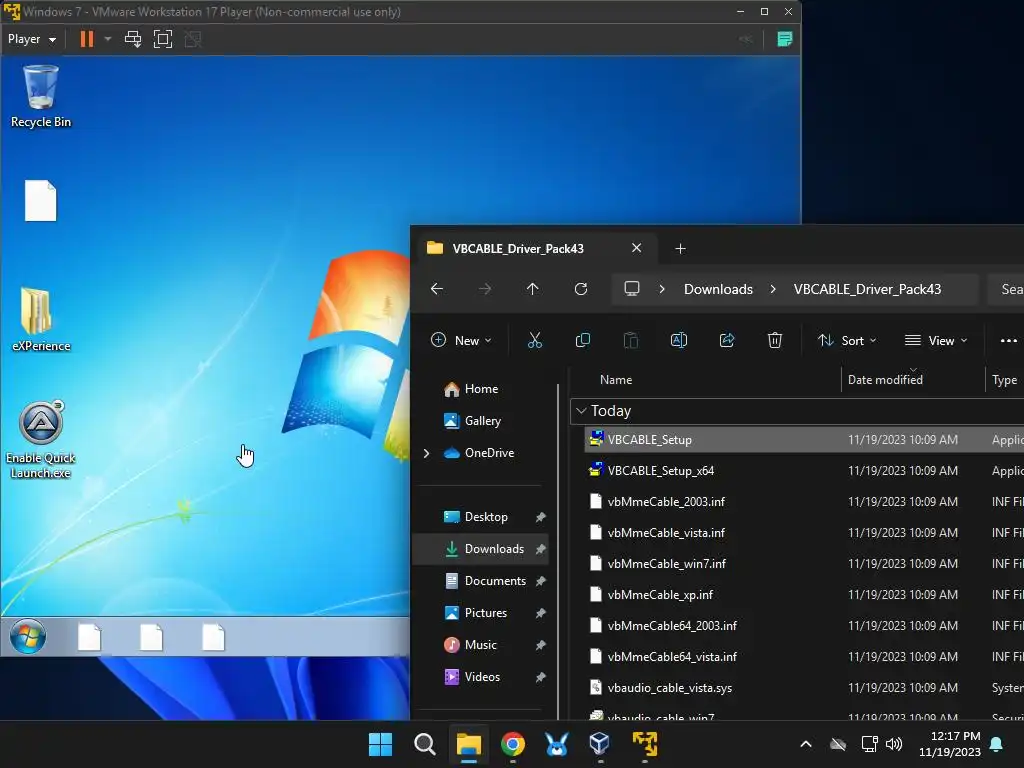Open the Downloads breadcrumb in the address bar
The width and height of the screenshot is (1024, 768).
pyautogui.click(x=718, y=289)
